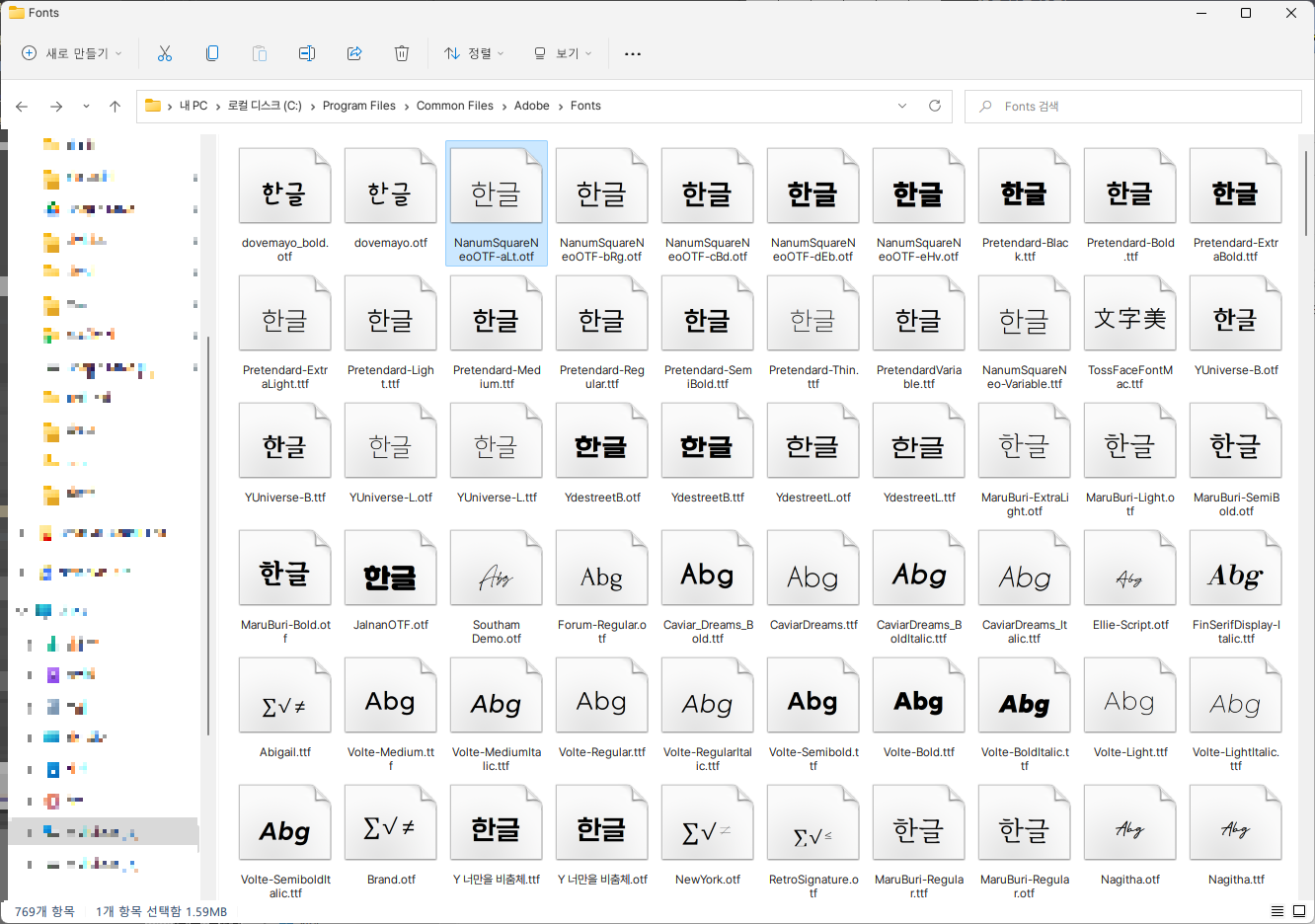Select Volte-LightItalic.ttf file
1315x924 pixels.
pyautogui.click(x=1235, y=713)
